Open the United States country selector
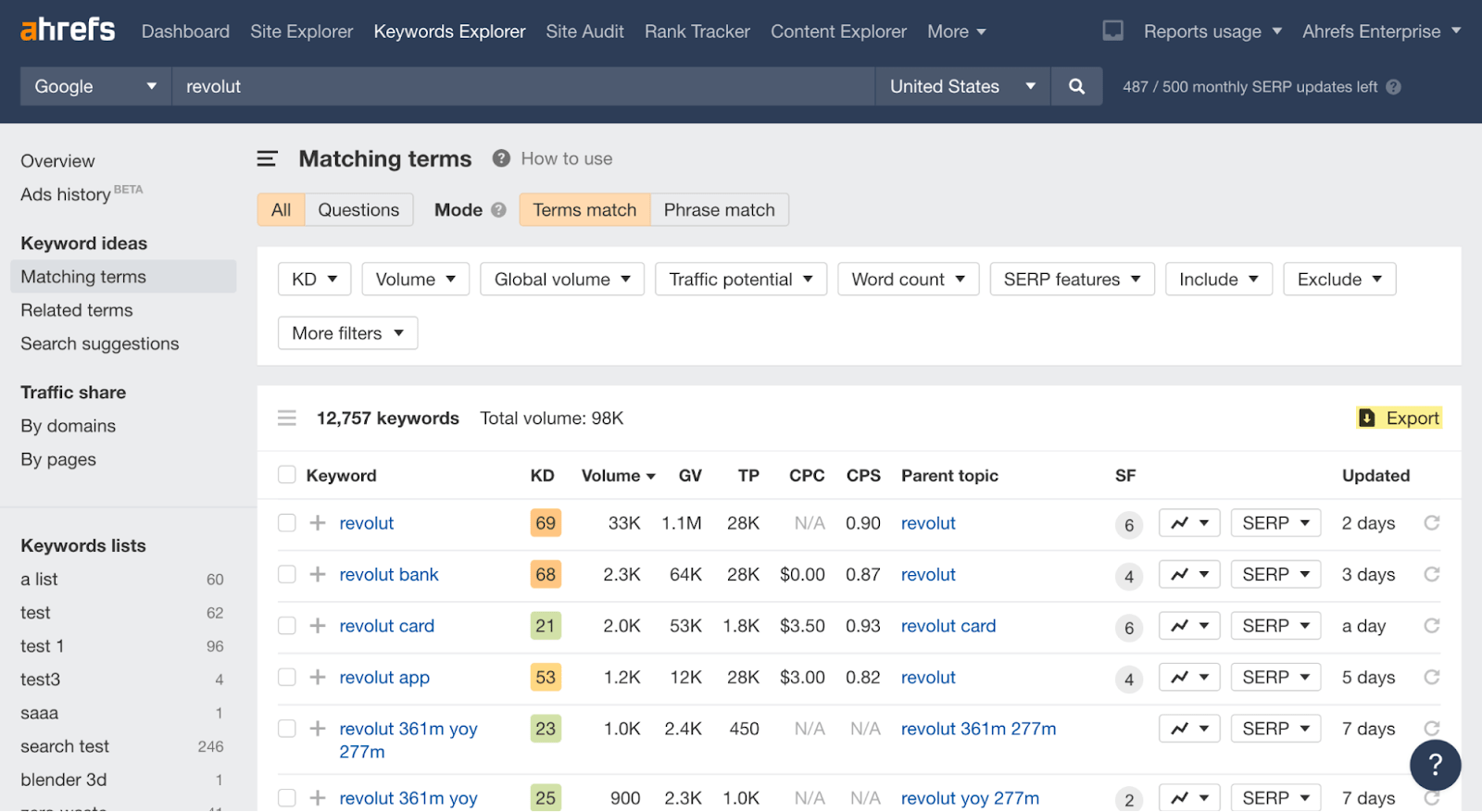The width and height of the screenshot is (1482, 812). coord(961,86)
